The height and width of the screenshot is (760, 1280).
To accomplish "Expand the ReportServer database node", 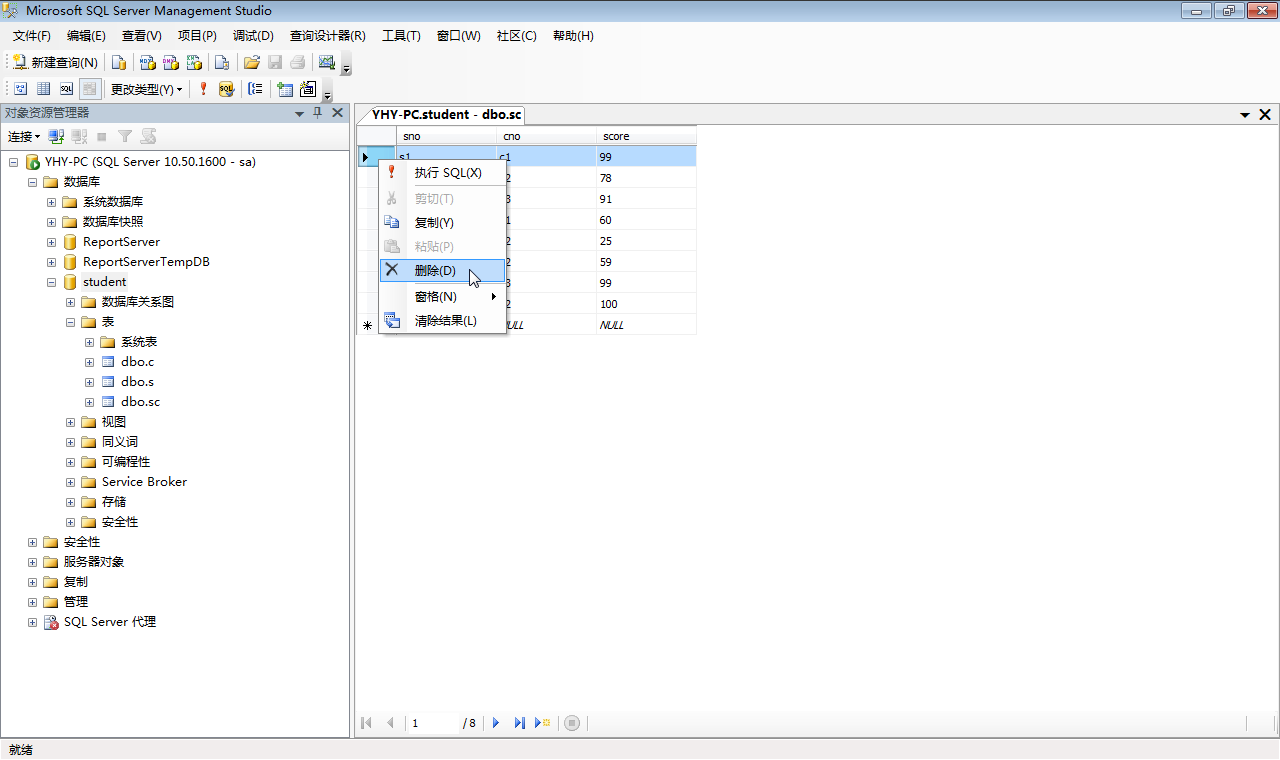I will pos(52,242).
